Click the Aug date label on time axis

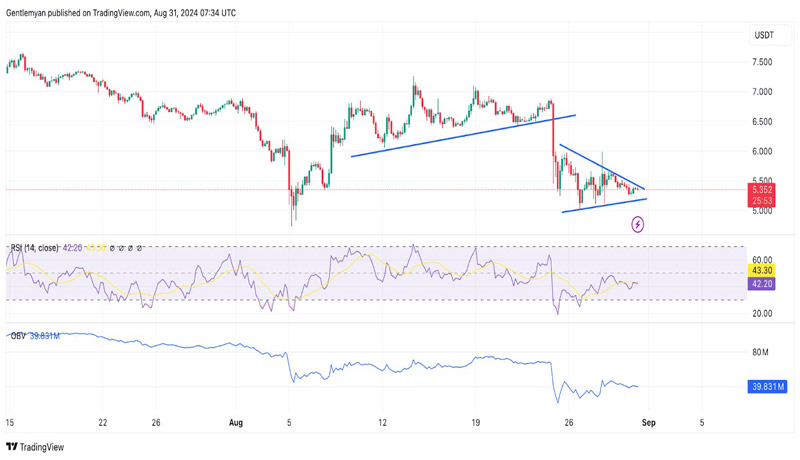pos(236,423)
